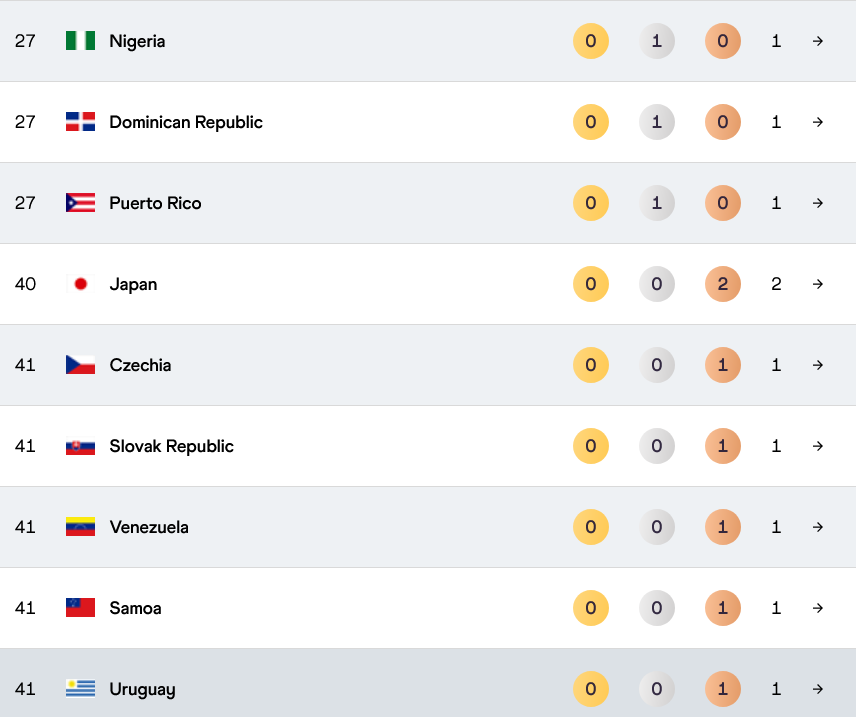Click Nigeria's silver medal count badge

tap(656, 41)
